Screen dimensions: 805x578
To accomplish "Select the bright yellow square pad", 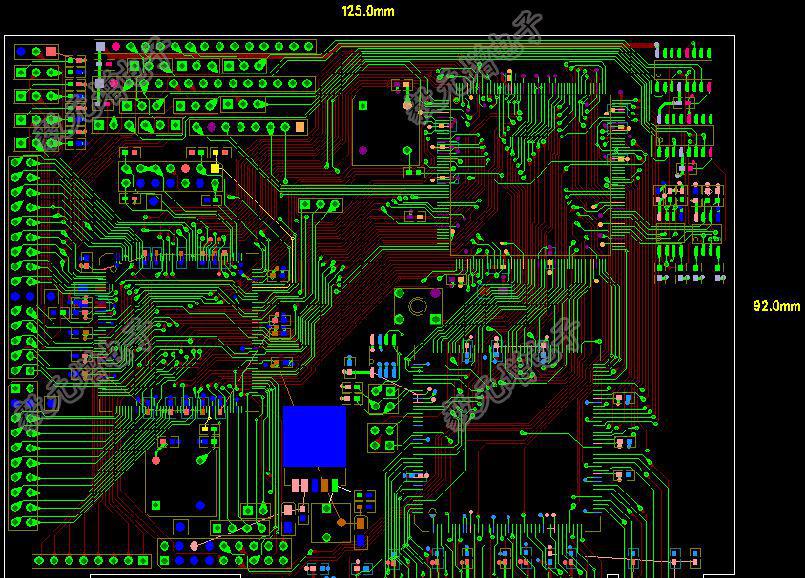I will pyautogui.click(x=214, y=169).
